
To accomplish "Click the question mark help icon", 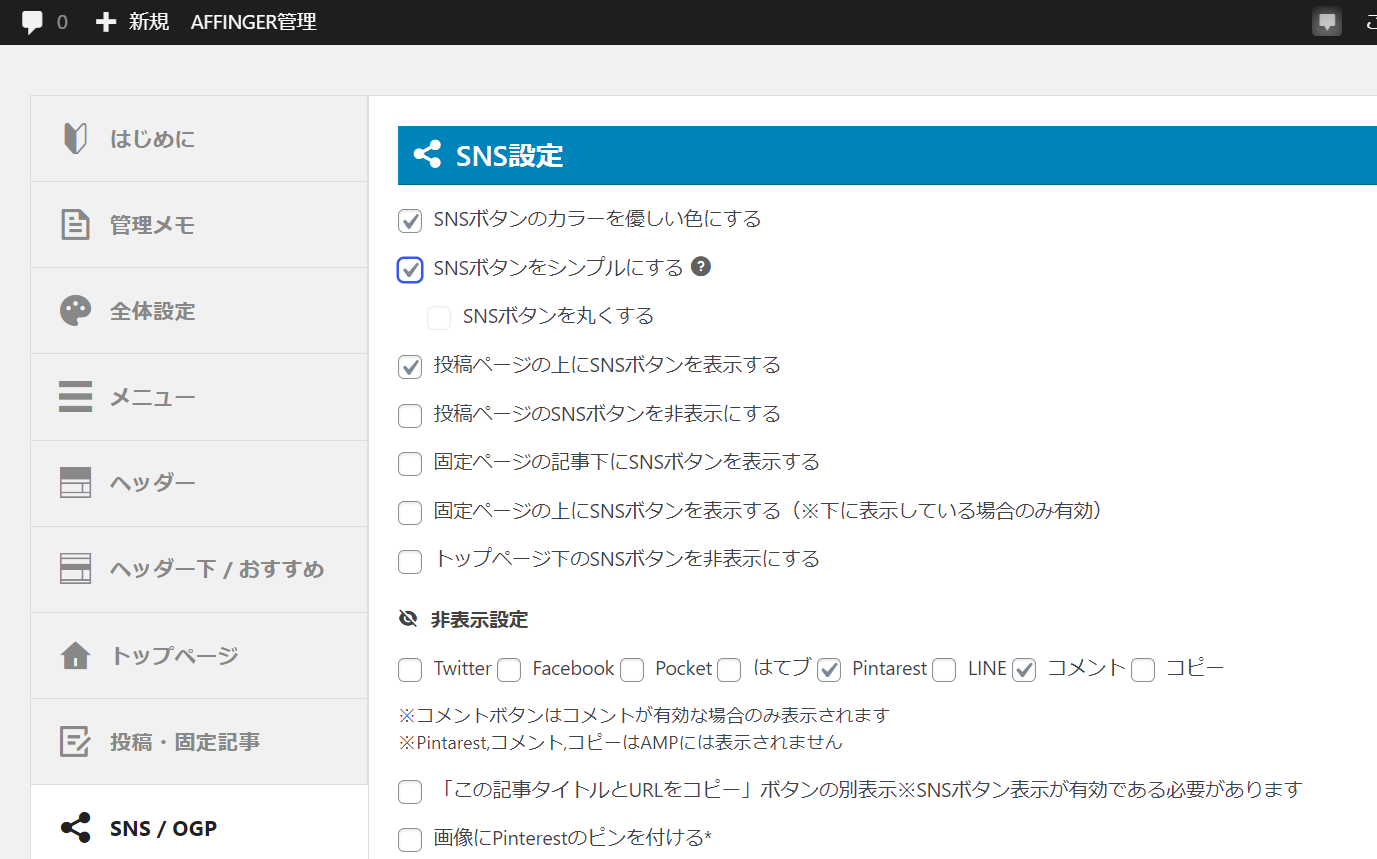I will (x=701, y=267).
